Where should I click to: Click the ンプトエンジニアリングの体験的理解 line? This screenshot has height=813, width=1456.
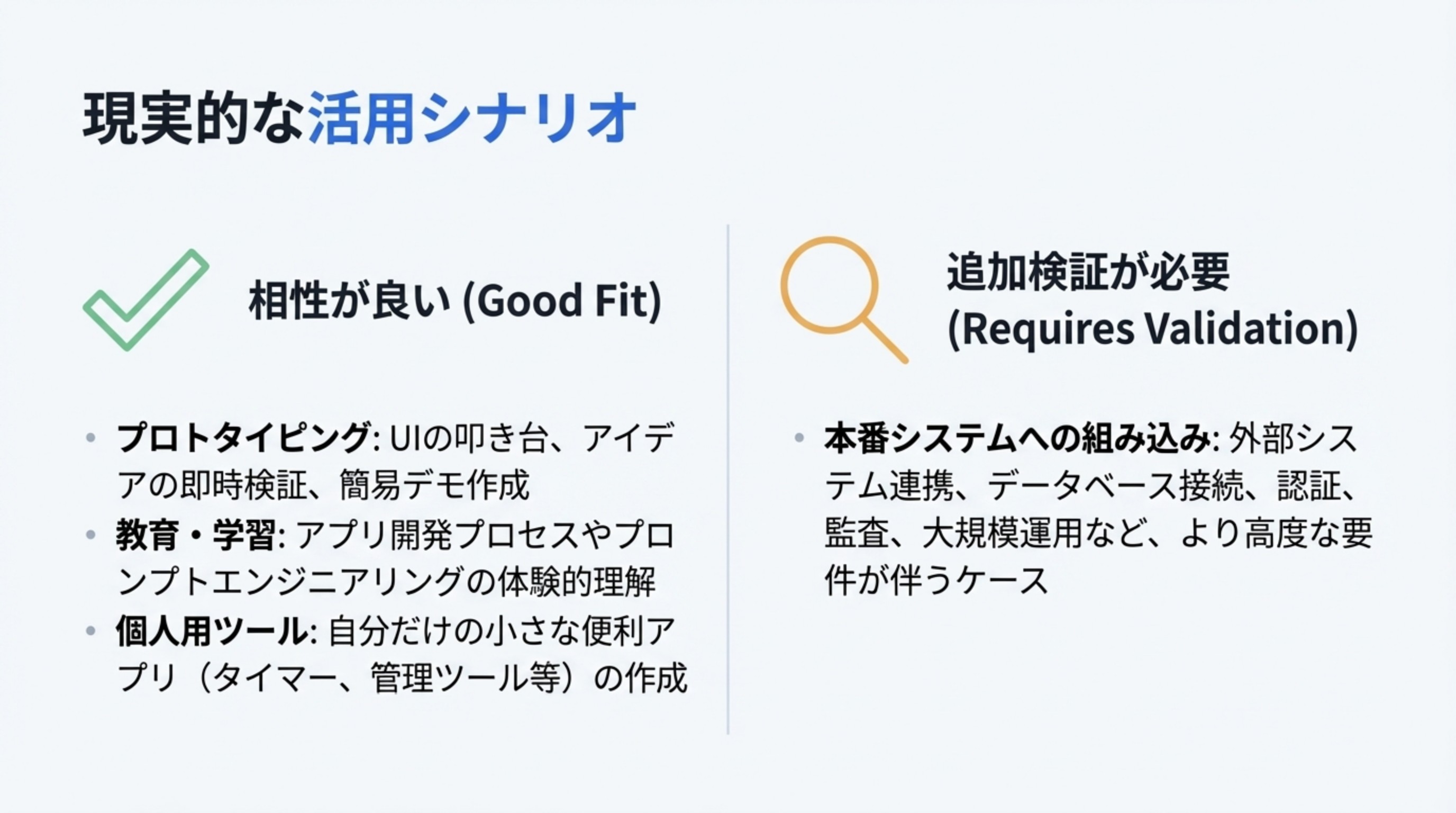[x=387, y=582]
